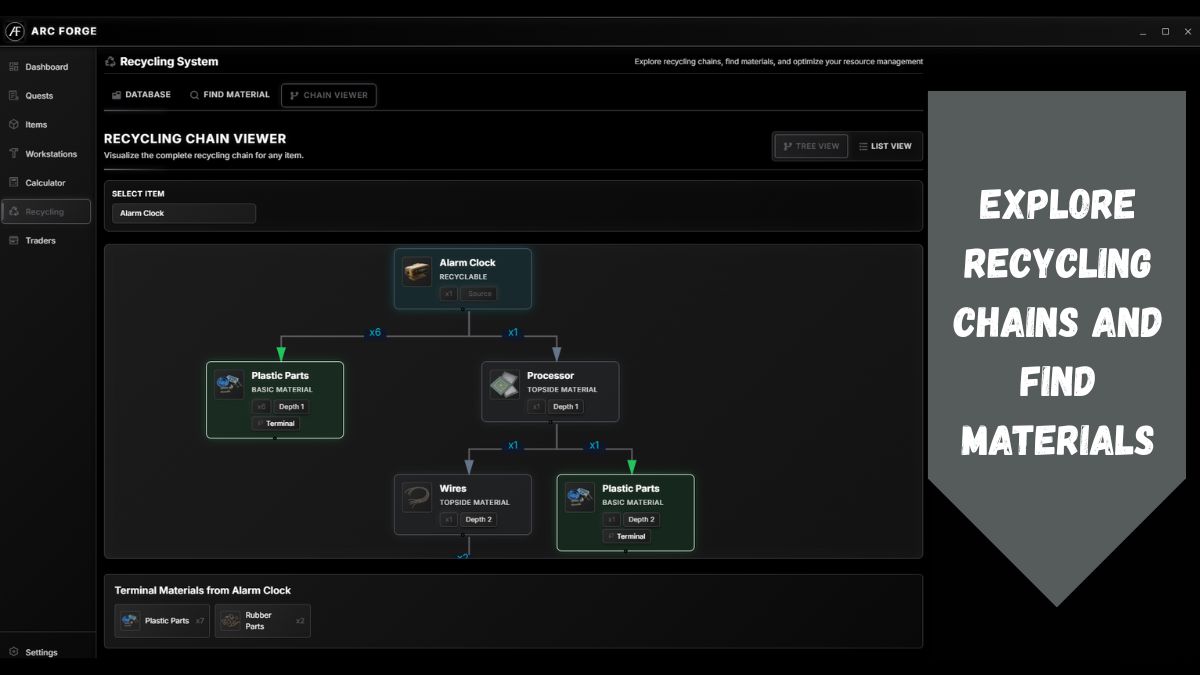The width and height of the screenshot is (1200, 675).
Task: Click Terminal badge on Plastic Parts Depth 2
Action: coord(627,537)
